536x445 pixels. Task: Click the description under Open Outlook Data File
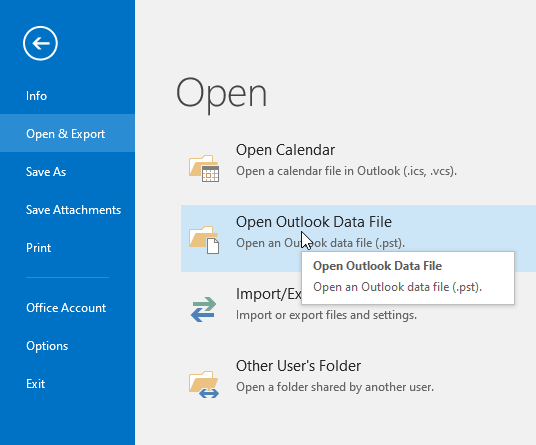[320, 243]
